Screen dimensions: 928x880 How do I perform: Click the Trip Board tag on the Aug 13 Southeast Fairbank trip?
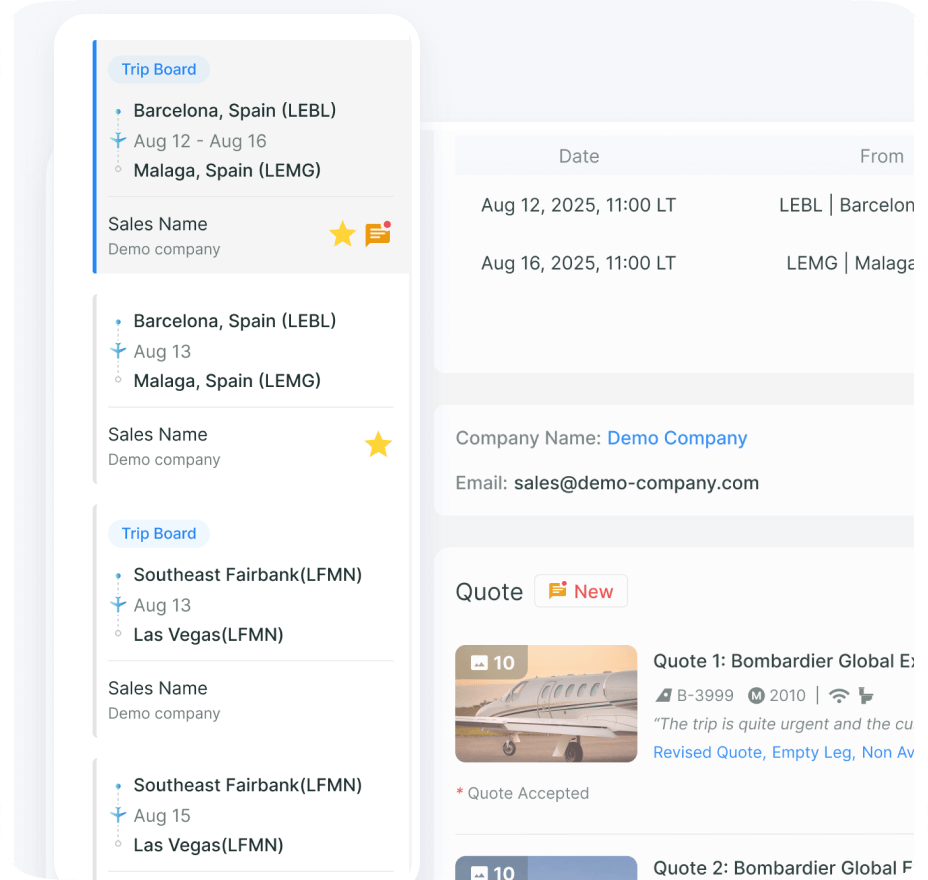point(159,533)
